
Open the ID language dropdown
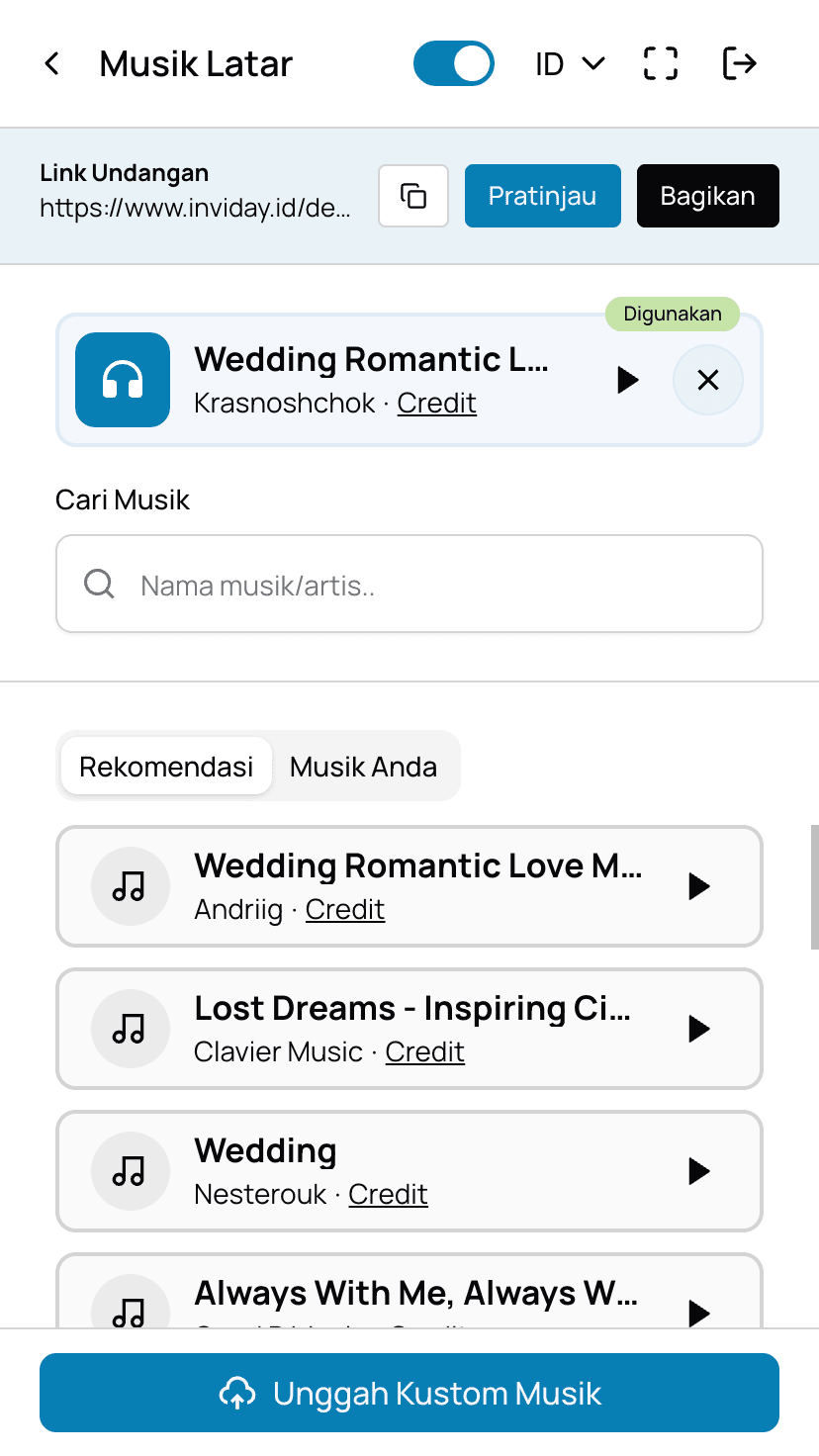(570, 64)
